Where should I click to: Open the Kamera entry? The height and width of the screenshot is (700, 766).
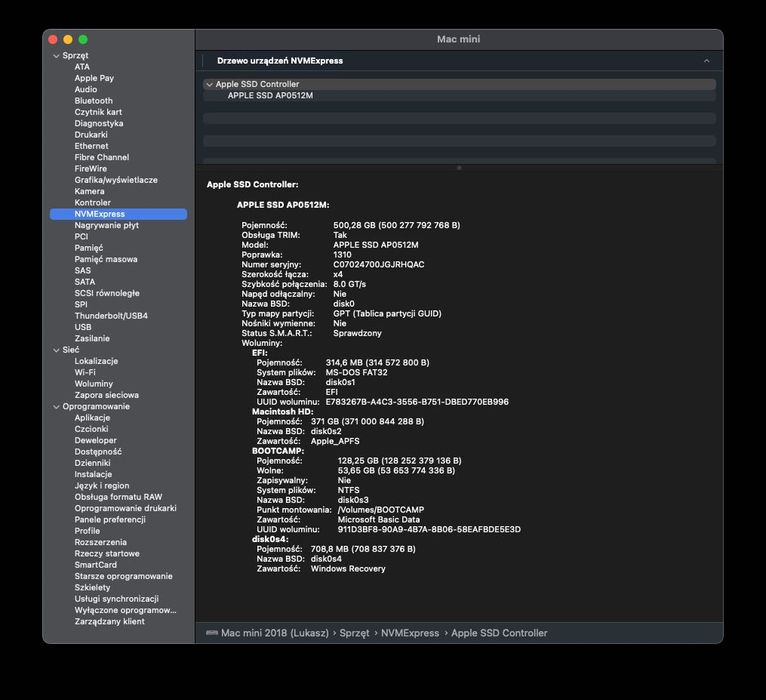89,191
